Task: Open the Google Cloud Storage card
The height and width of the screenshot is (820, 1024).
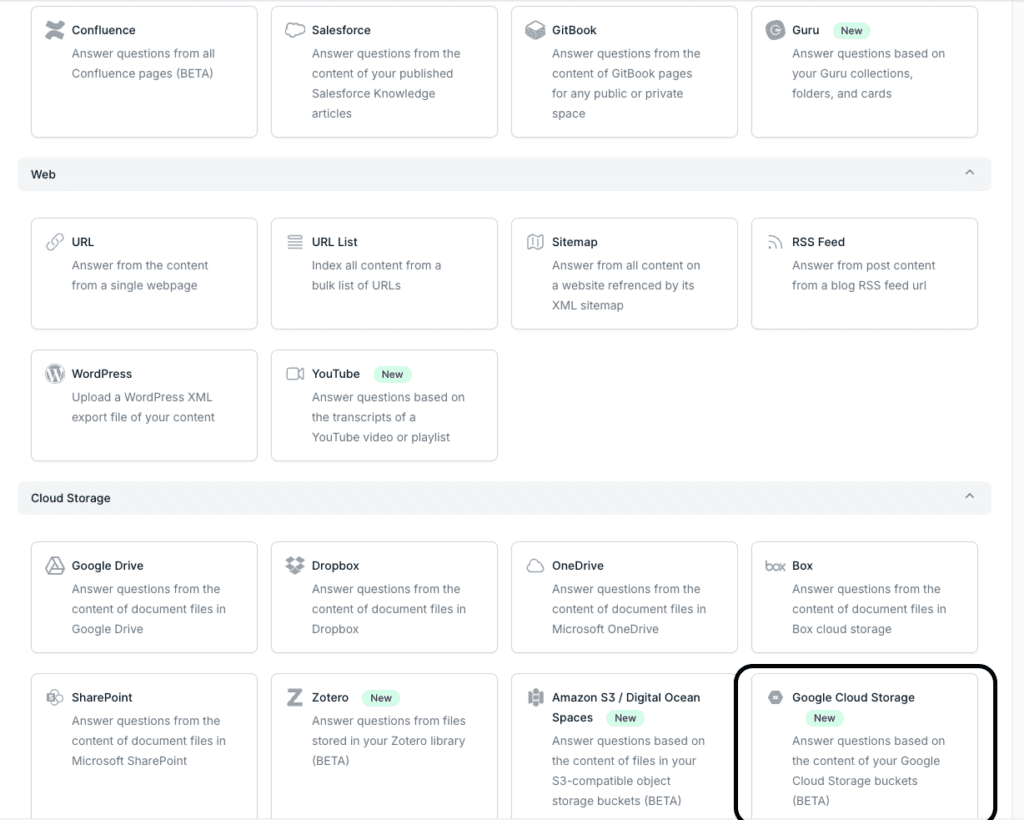Action: [x=864, y=745]
